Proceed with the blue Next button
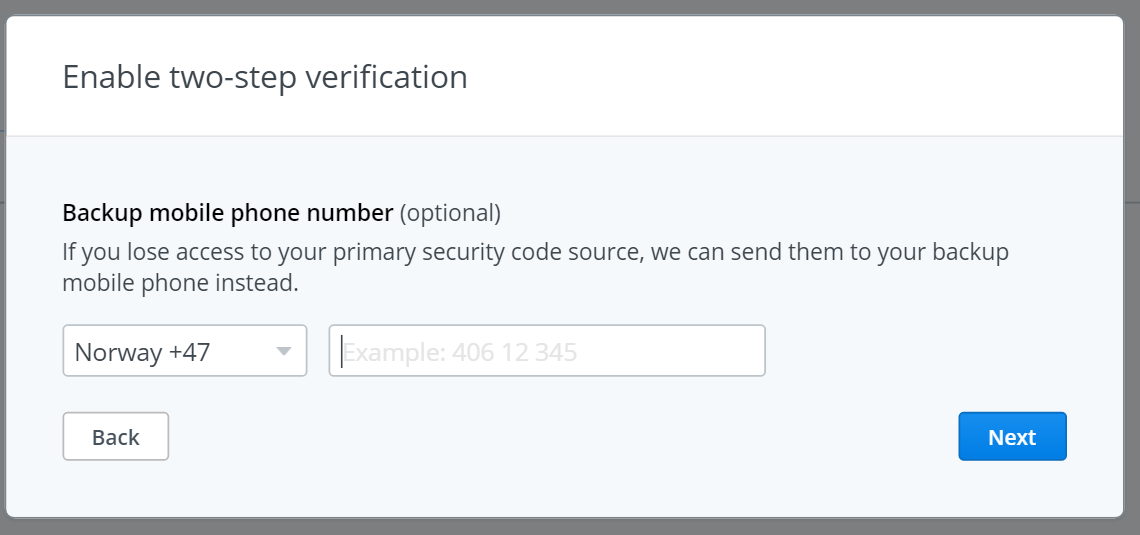The image size is (1140, 535). pos(1012,436)
